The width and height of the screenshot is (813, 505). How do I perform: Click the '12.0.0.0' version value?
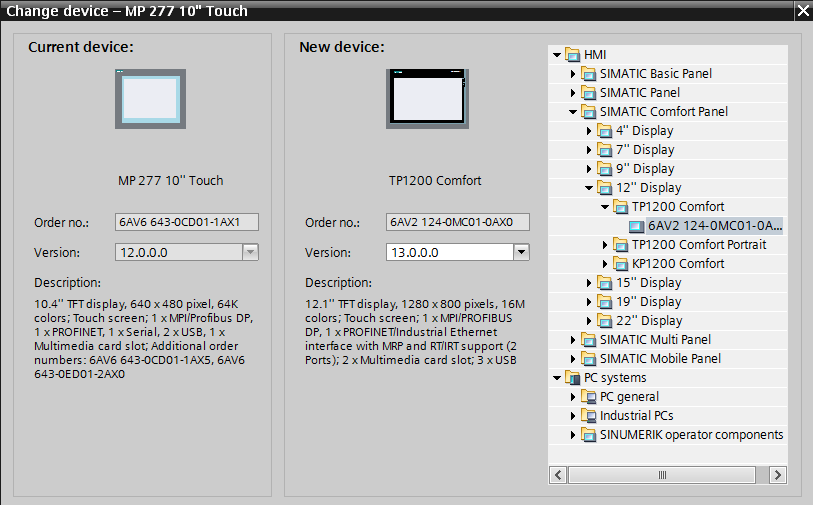(x=144, y=252)
